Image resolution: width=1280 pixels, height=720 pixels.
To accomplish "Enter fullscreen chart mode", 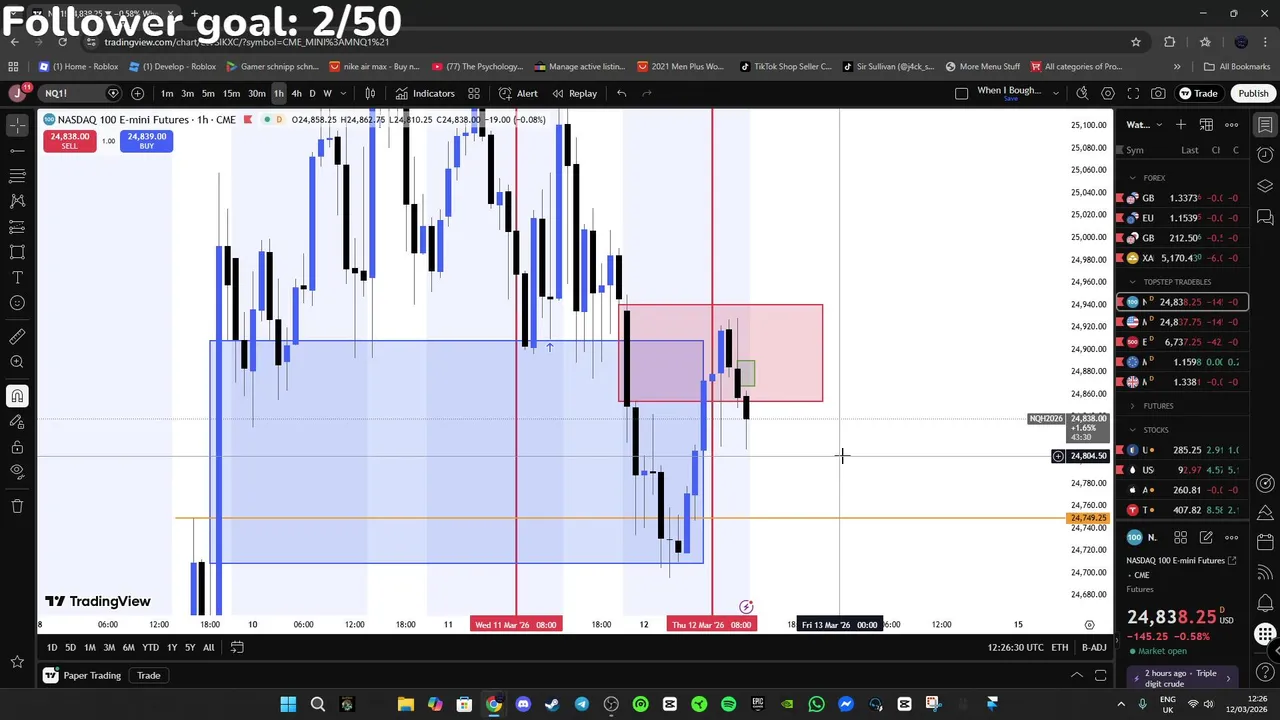I will point(1133,93).
